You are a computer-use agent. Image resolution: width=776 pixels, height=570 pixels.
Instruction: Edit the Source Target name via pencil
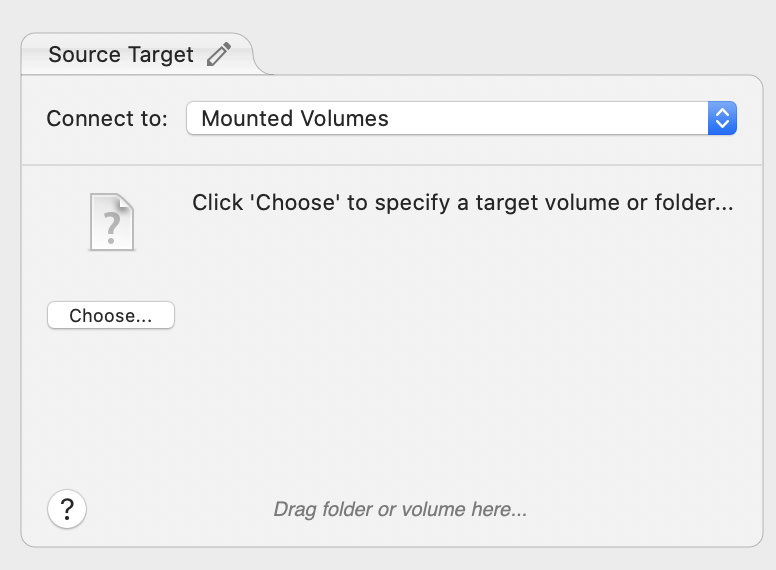tap(219, 54)
